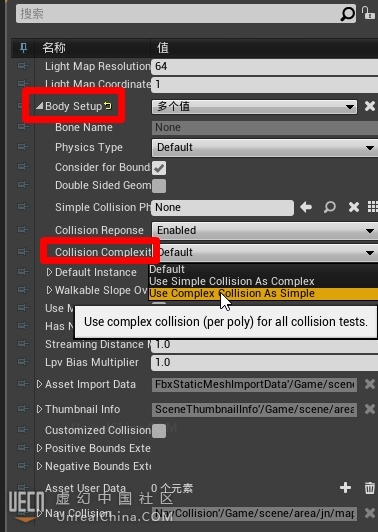Add an Asset User Data element
This screenshot has width=378, height=532.
click(345, 488)
